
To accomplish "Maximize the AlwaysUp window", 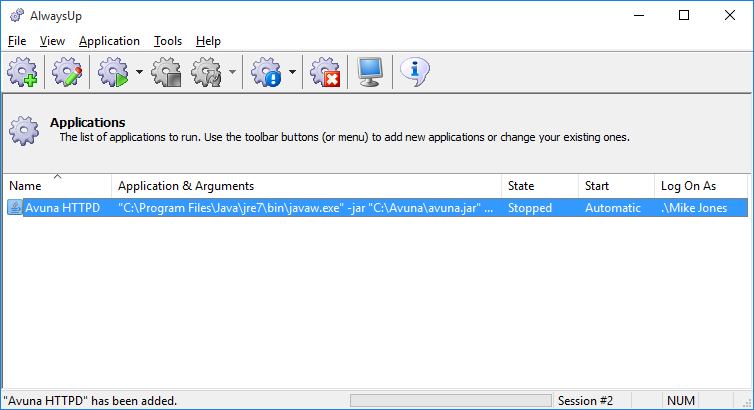I will tap(684, 15).
